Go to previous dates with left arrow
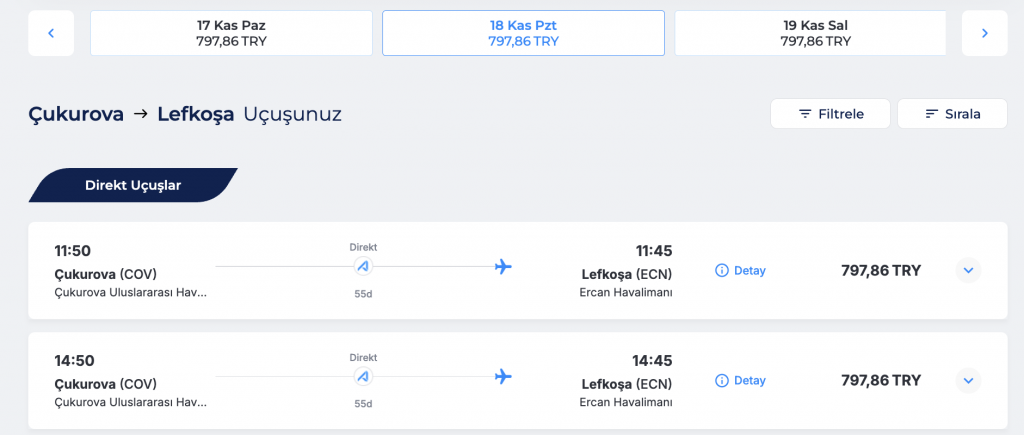The image size is (1024, 435). (51, 33)
